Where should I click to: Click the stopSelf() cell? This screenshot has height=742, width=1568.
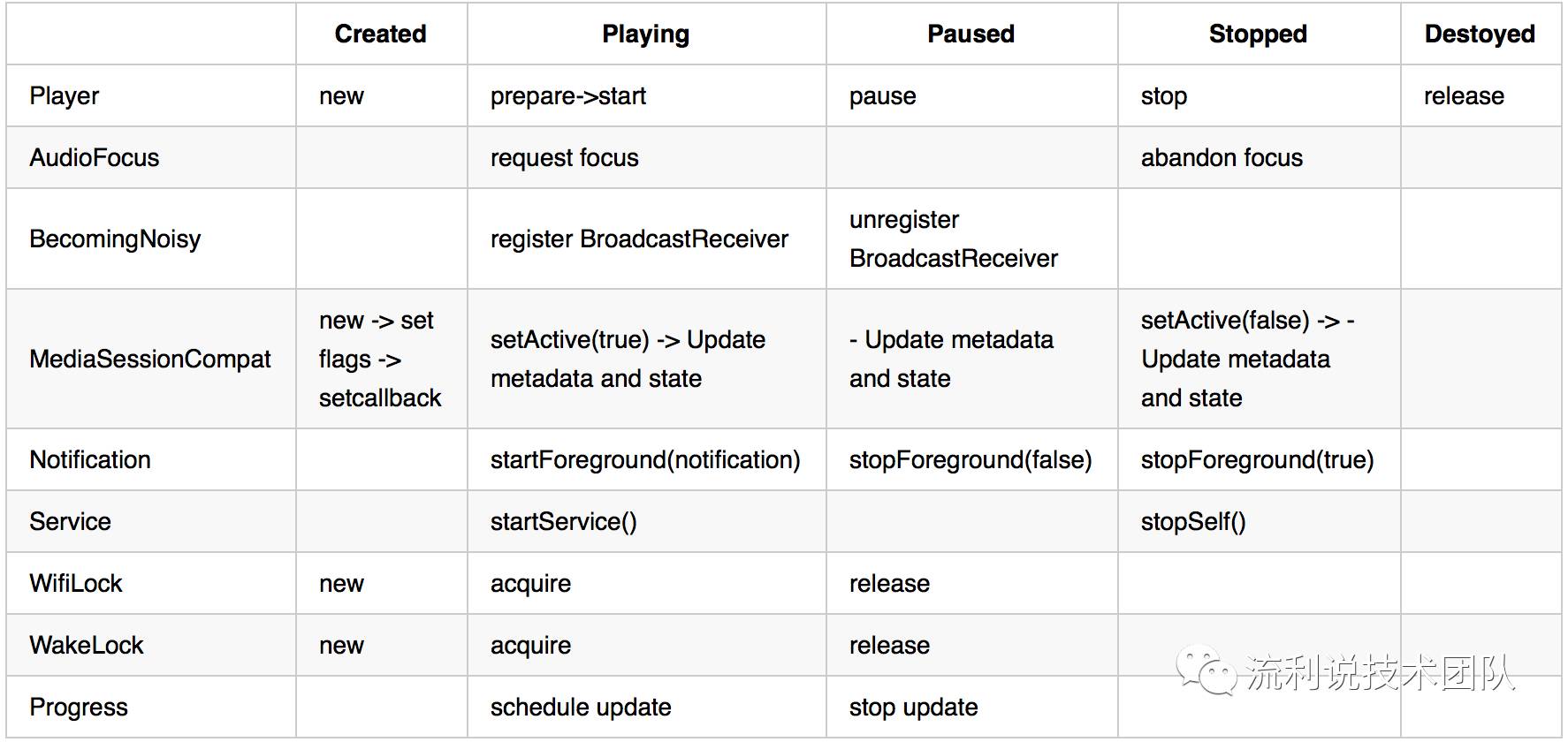coord(1193,521)
